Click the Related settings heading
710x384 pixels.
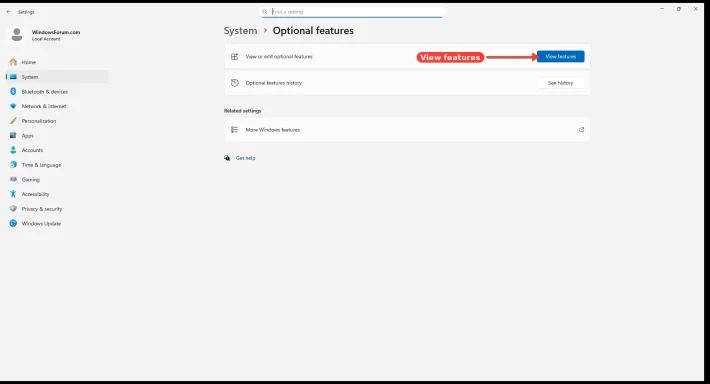[242, 110]
